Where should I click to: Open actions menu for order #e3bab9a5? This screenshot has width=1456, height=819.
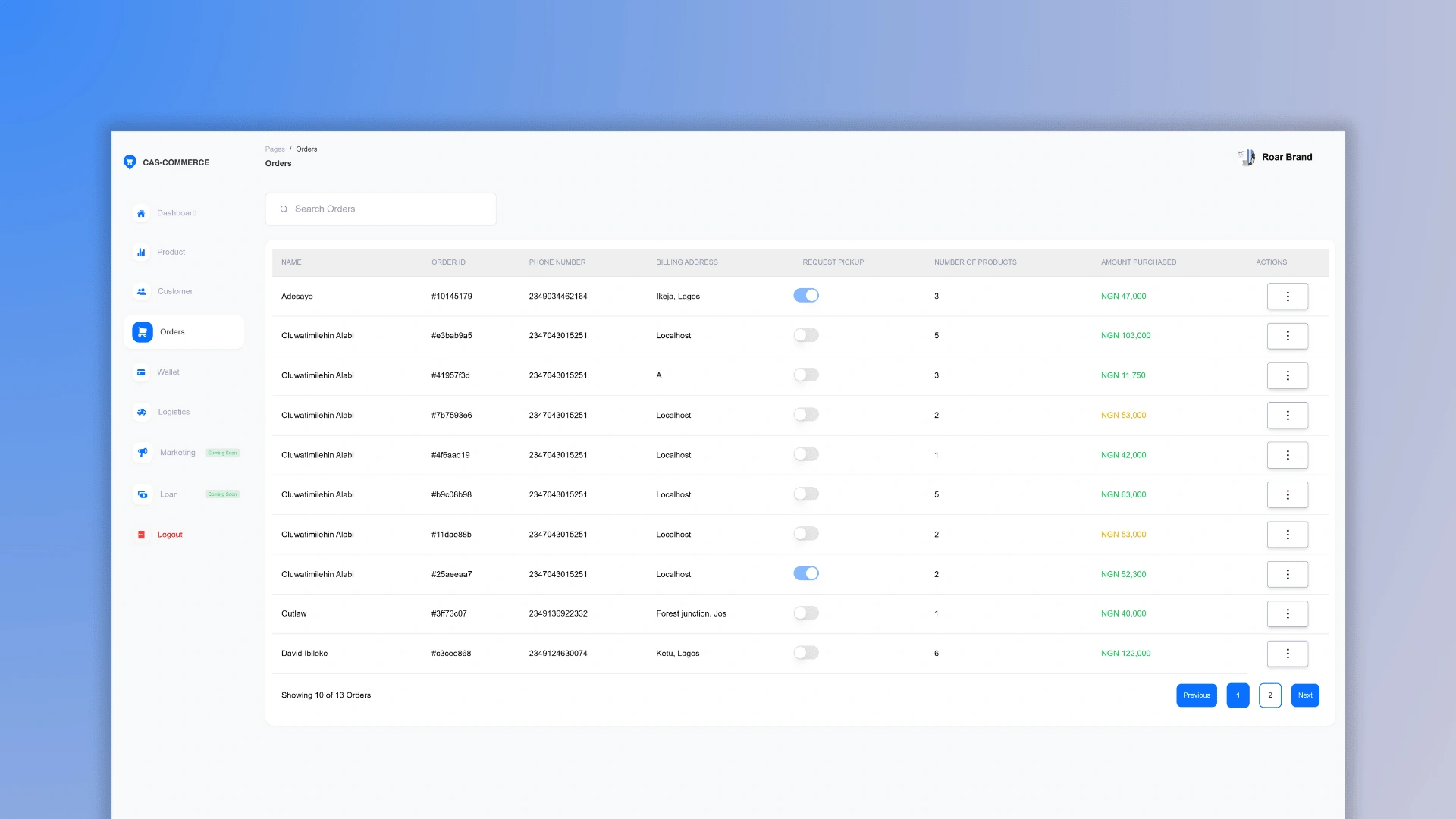pyautogui.click(x=1288, y=336)
